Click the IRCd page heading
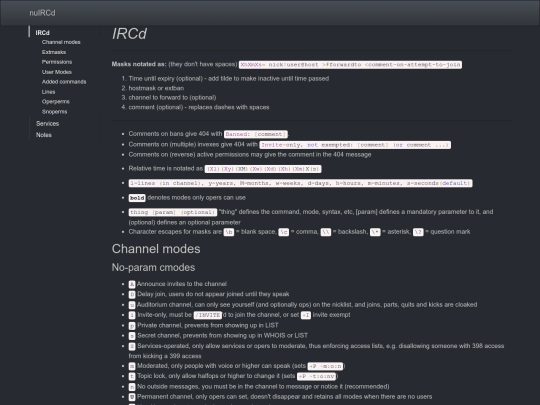 (x=129, y=34)
